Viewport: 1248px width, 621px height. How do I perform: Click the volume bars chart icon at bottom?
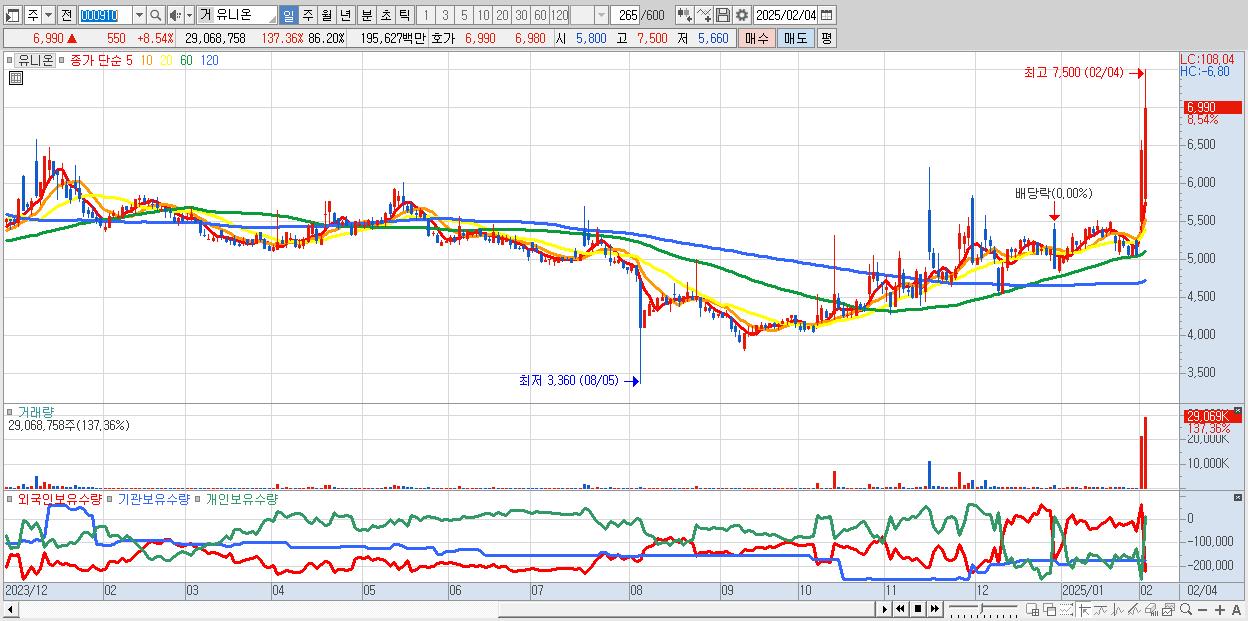coord(1152,610)
